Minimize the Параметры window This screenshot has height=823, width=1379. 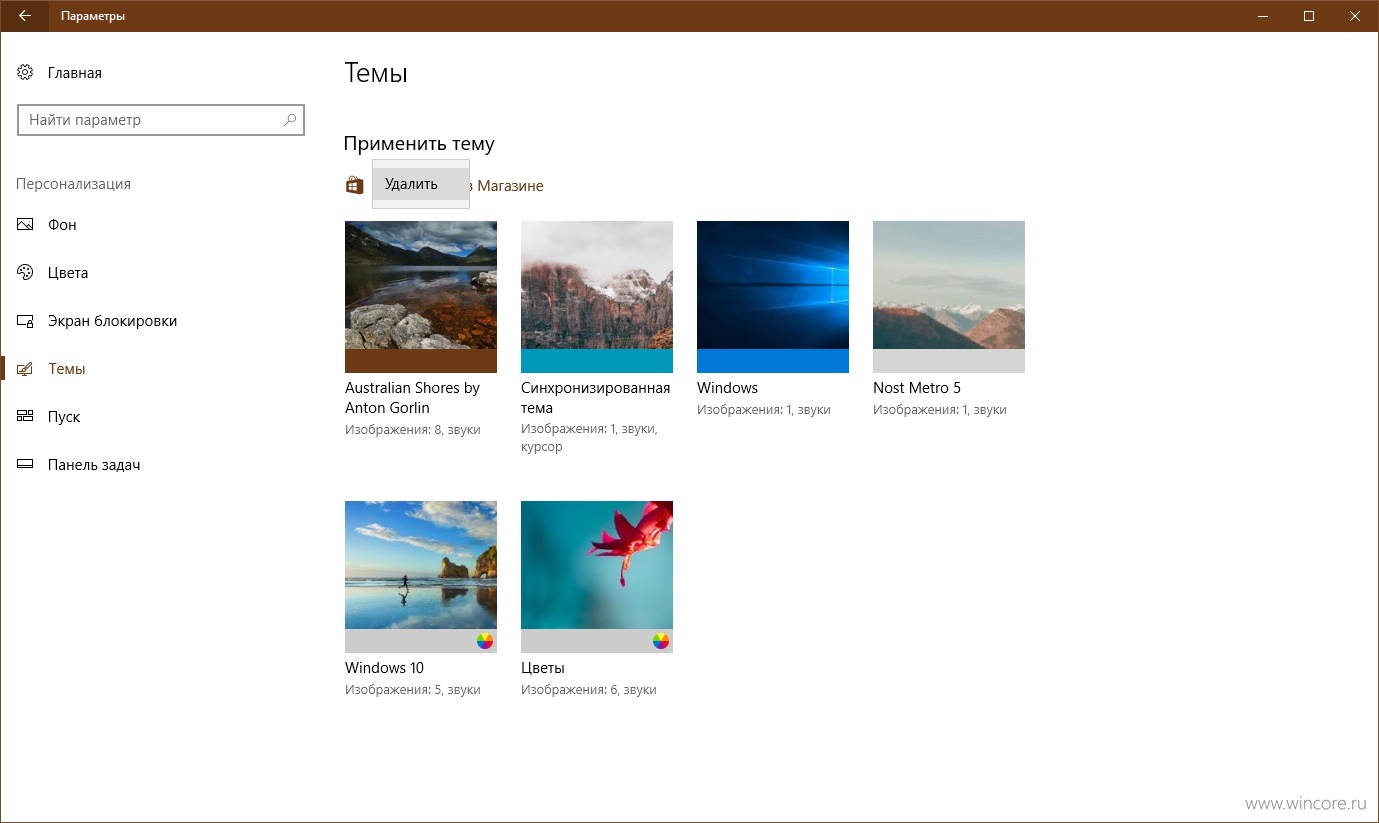pos(1262,16)
